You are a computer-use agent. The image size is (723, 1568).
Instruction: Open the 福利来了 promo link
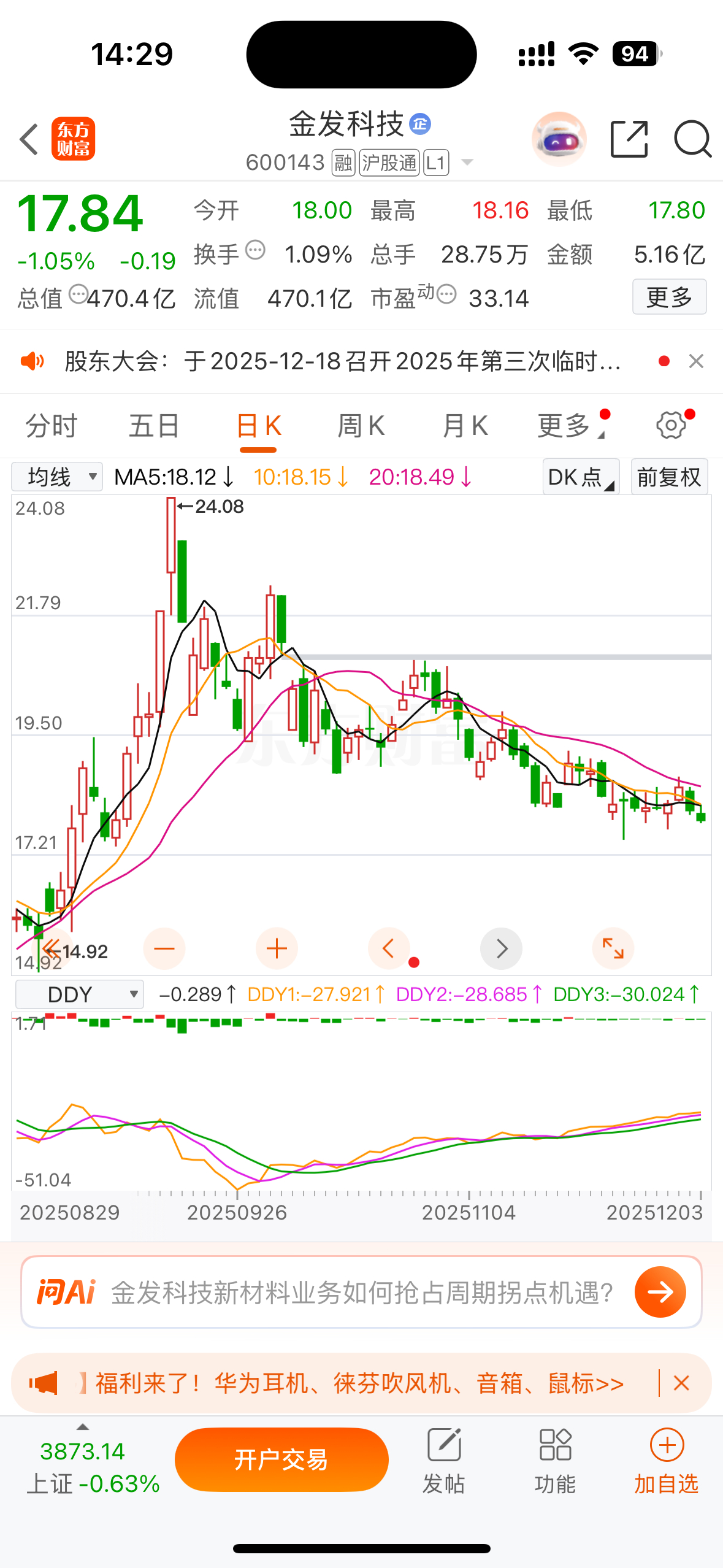pyautogui.click(x=359, y=1383)
